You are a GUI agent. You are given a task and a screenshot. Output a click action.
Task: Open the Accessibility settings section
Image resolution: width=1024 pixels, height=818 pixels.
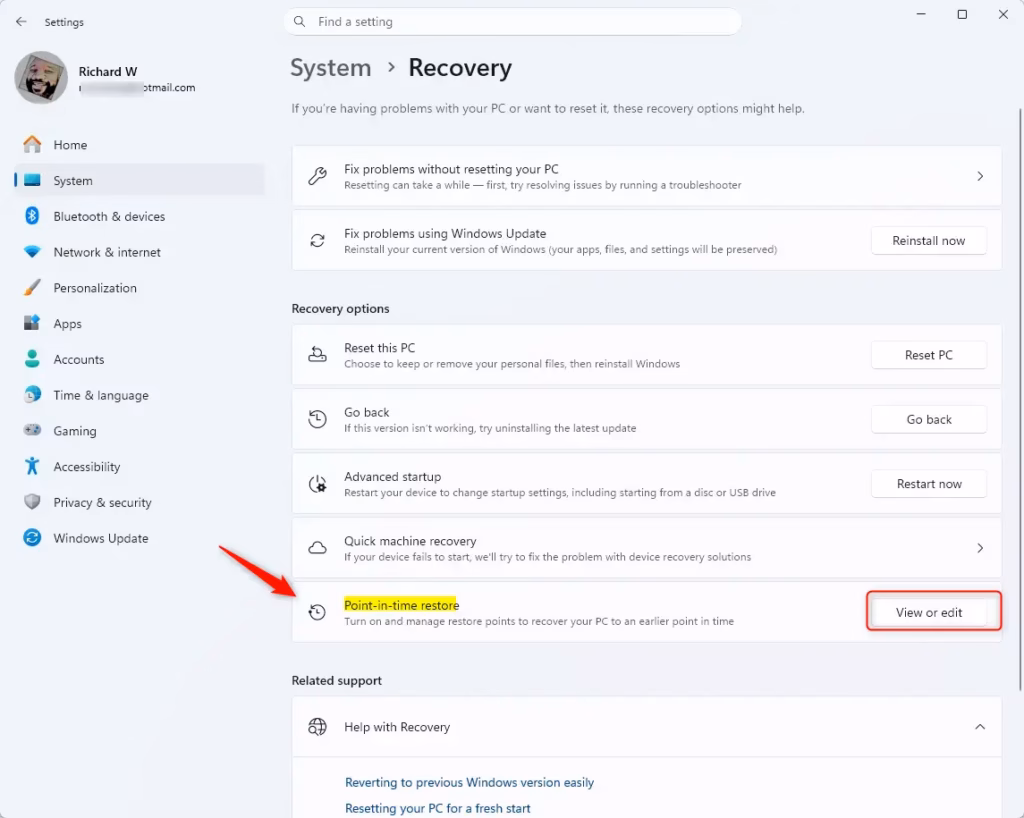(x=140, y=467)
